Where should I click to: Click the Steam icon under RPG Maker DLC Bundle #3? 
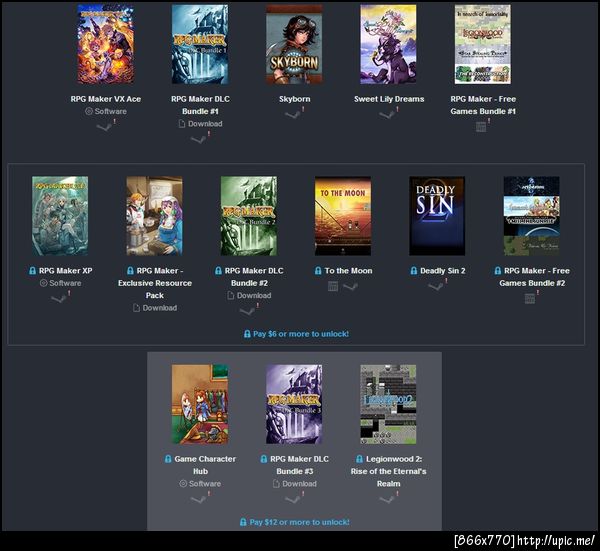coord(293,499)
